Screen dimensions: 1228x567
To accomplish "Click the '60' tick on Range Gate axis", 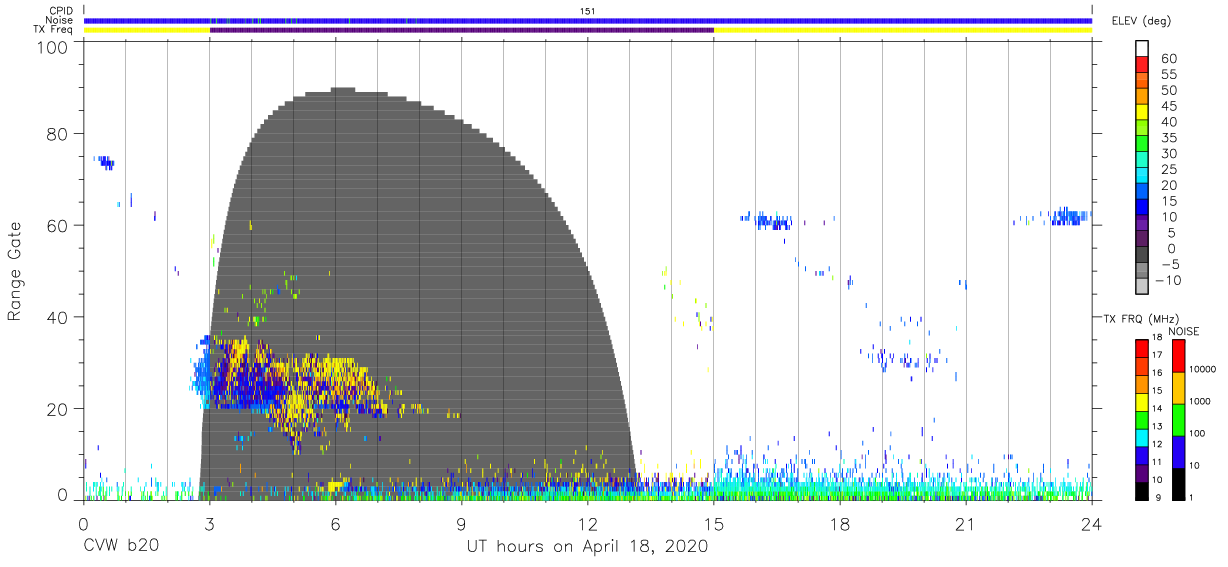I will tap(58, 225).
